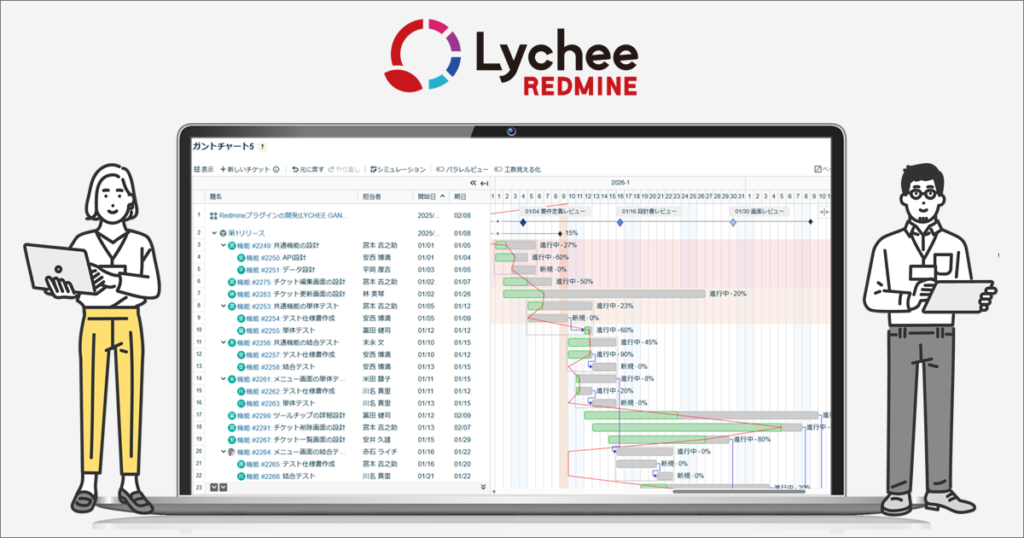Create a ticket with 新しいチケット

(245, 169)
